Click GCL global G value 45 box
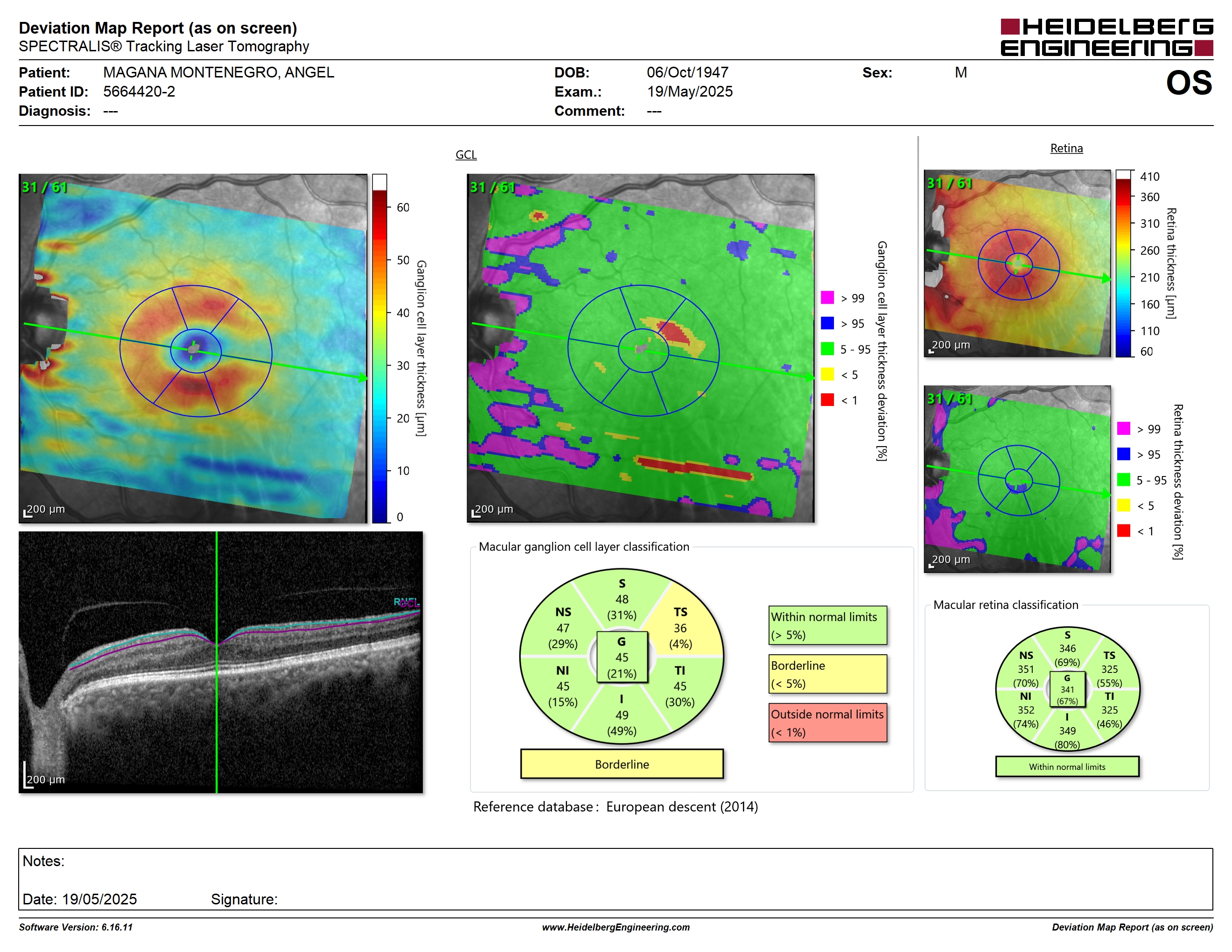Image resolution: width=1232 pixels, height=952 pixels. pos(622,657)
